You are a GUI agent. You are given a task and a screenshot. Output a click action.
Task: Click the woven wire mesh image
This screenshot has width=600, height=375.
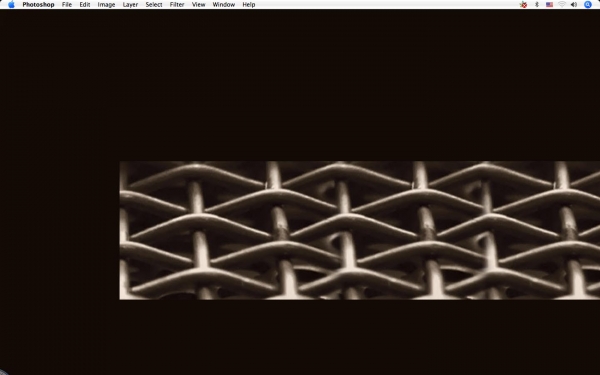click(360, 230)
